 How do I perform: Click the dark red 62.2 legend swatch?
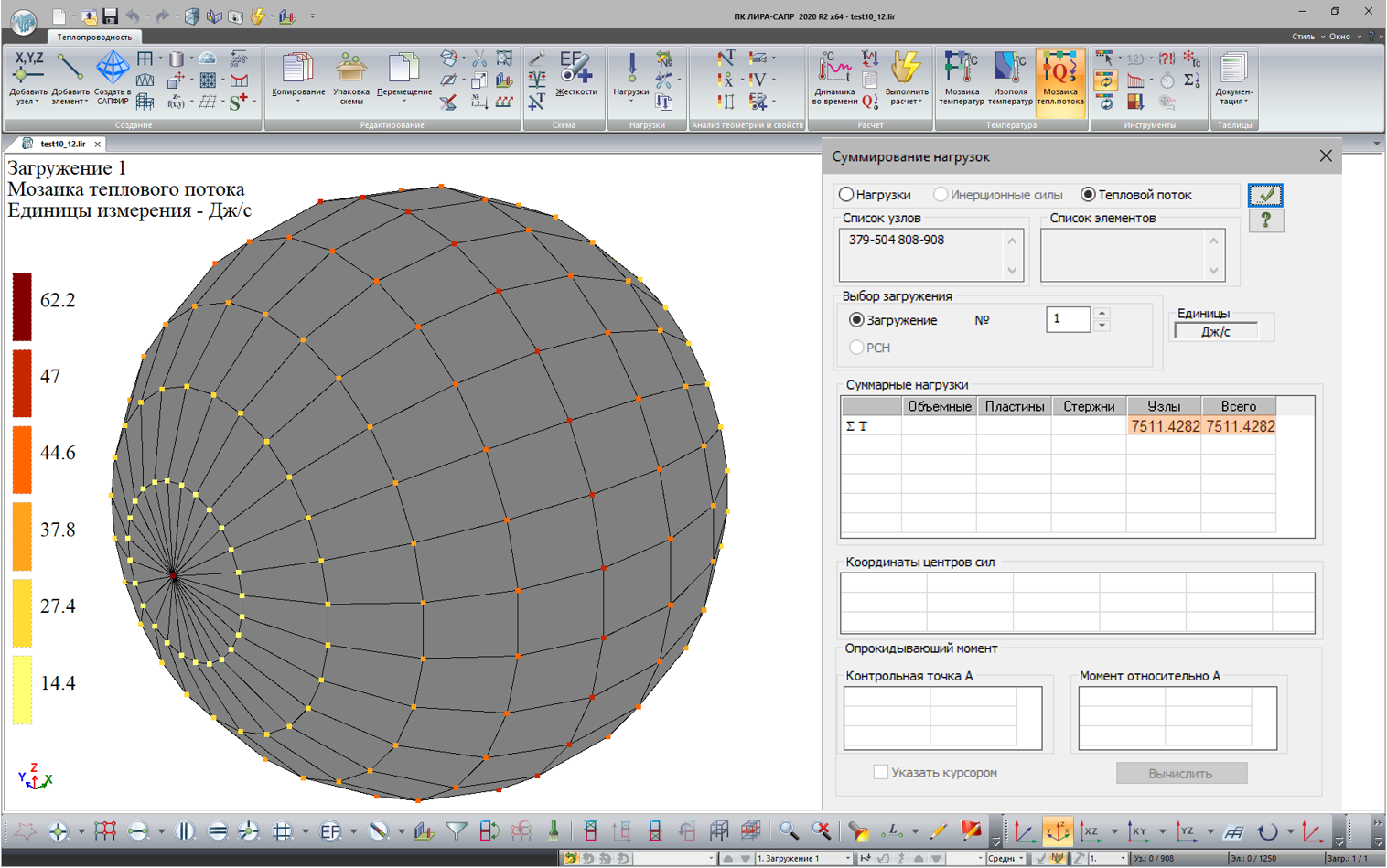[22, 306]
